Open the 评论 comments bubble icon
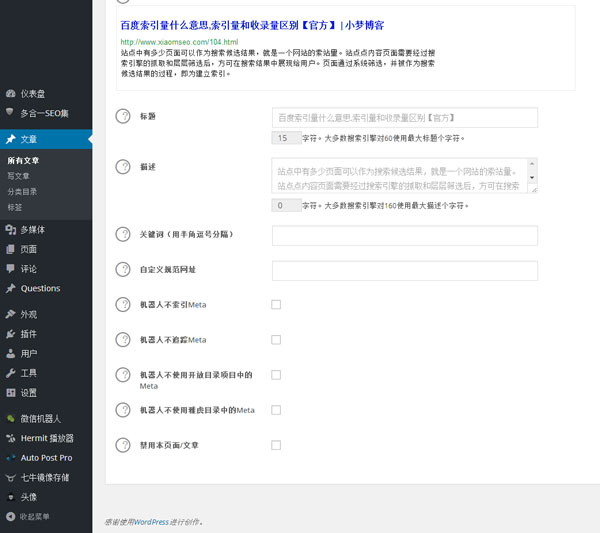Image resolution: width=600 pixels, height=533 pixels. coord(10,269)
